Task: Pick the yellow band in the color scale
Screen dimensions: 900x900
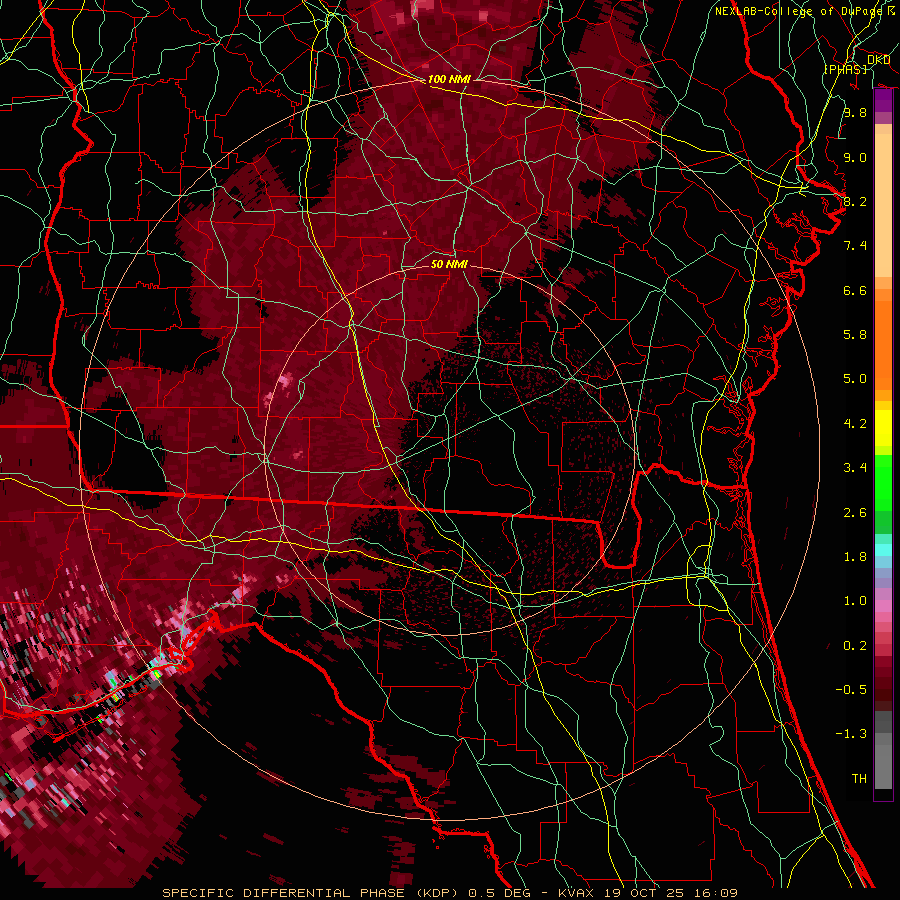Action: 883,428
